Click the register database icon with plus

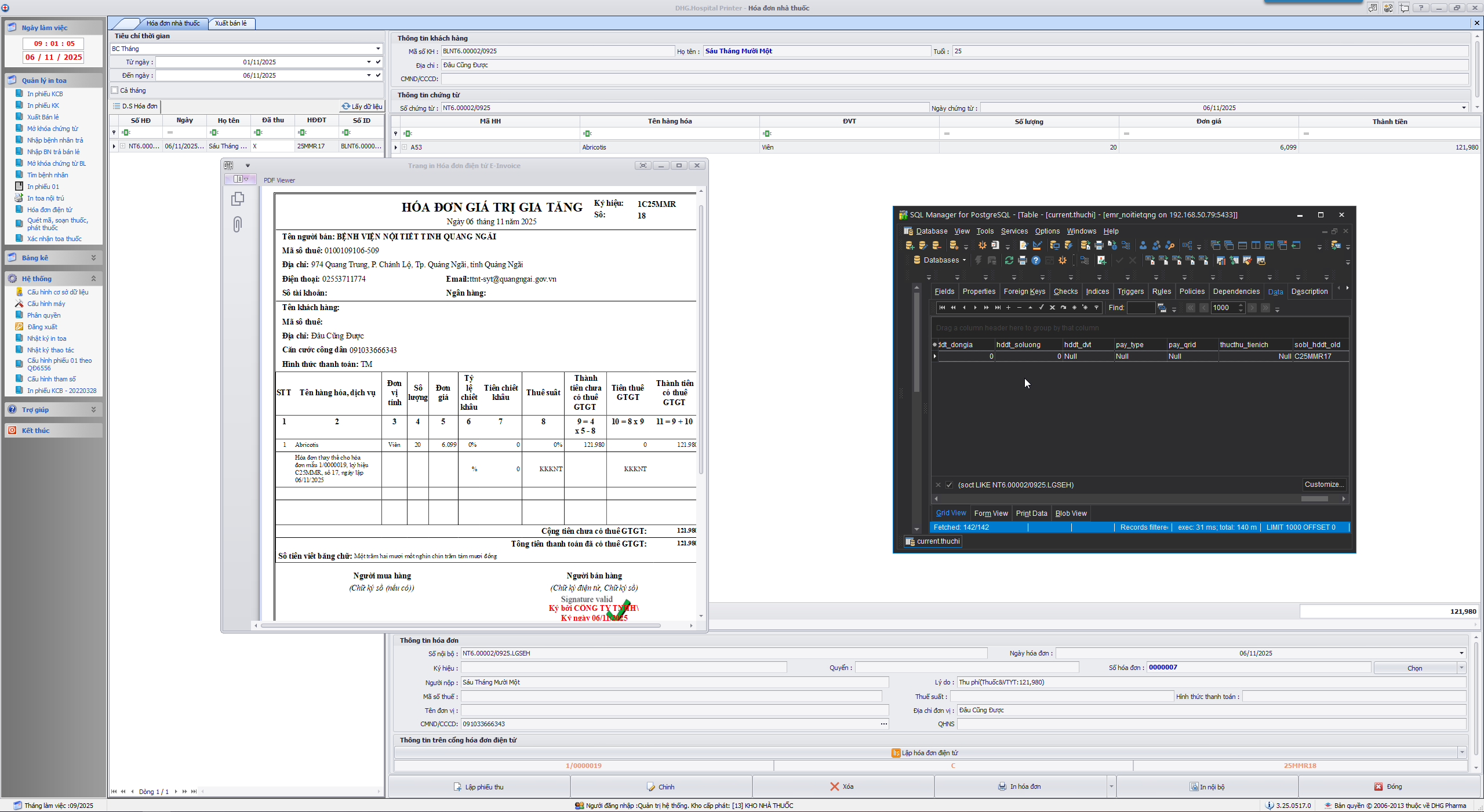click(909, 246)
